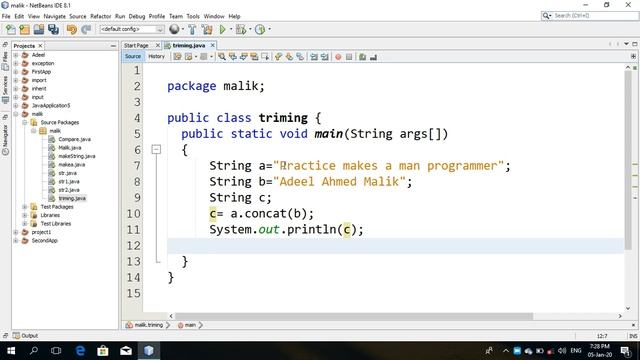Screen dimensions: 640x360
Task: Toggle Rectangular Selection in editor toolbar
Action: click(x=265, y=57)
